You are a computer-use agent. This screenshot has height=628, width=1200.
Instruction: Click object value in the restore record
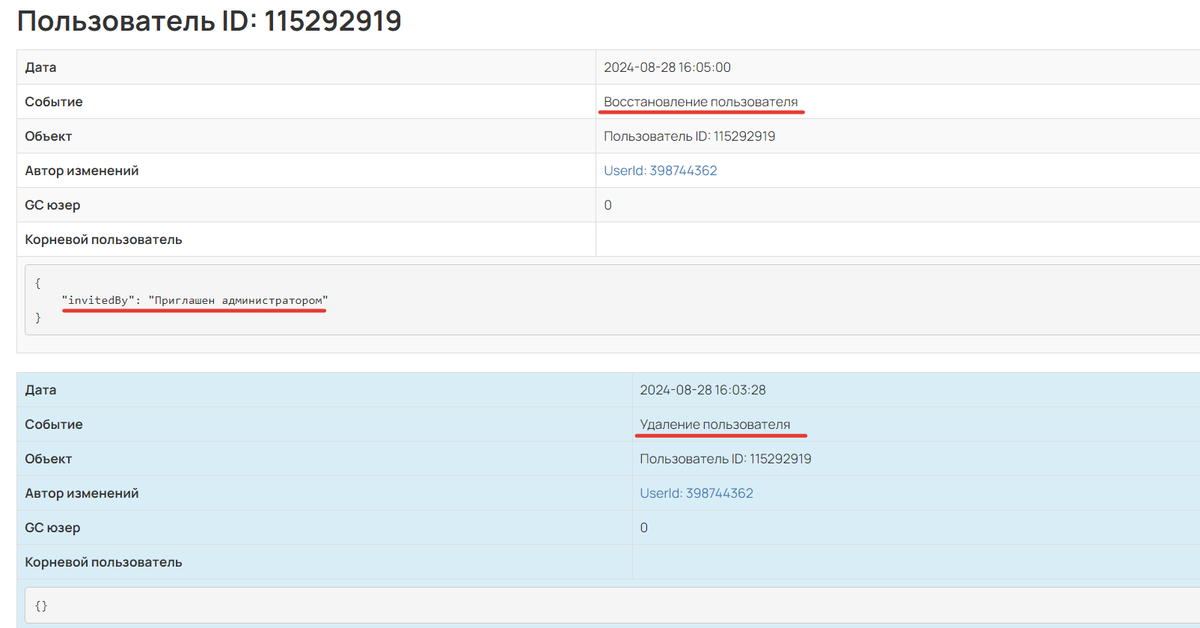click(x=690, y=136)
